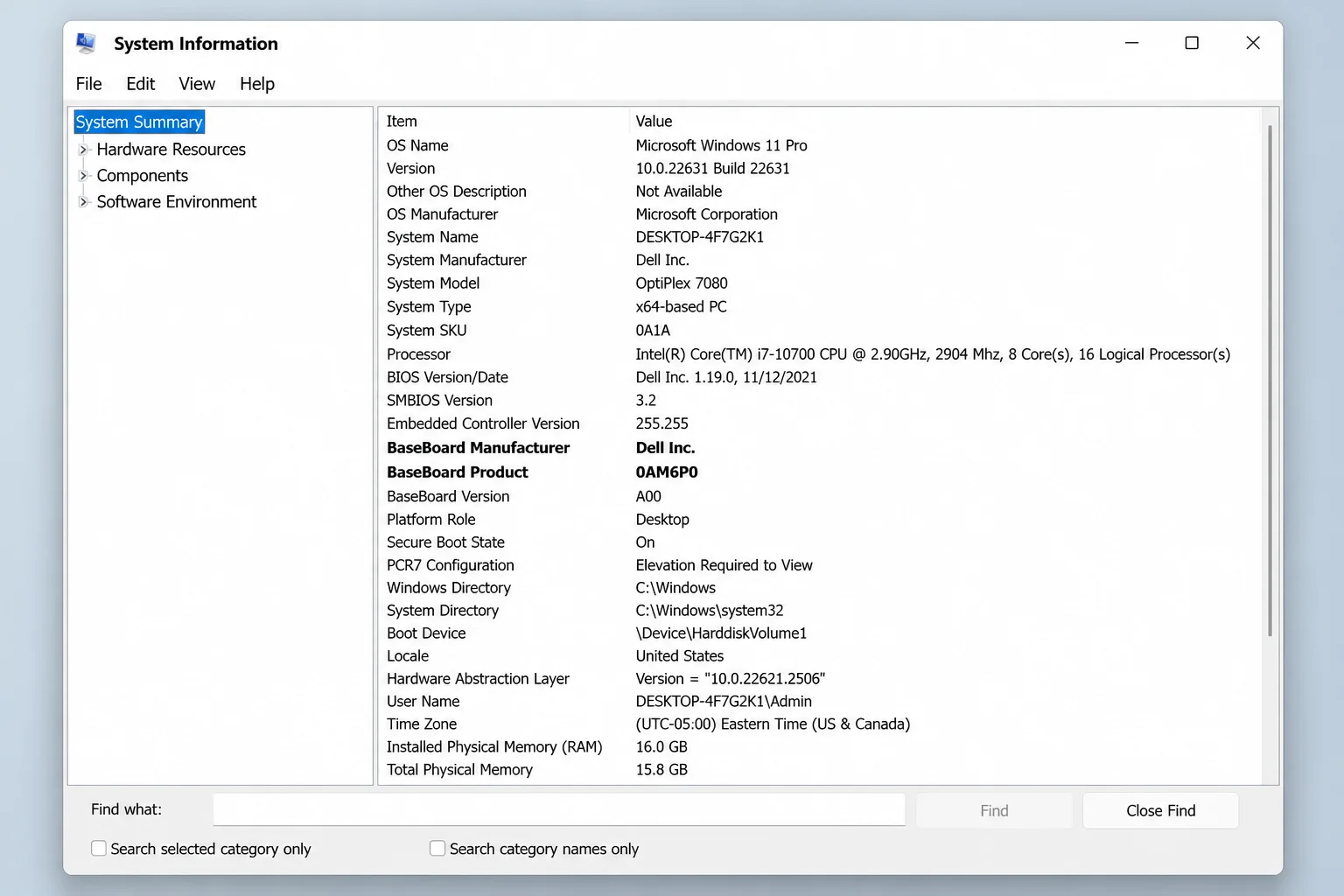This screenshot has width=1344, height=896.
Task: Maximize the System Information window
Action: click(x=1192, y=43)
